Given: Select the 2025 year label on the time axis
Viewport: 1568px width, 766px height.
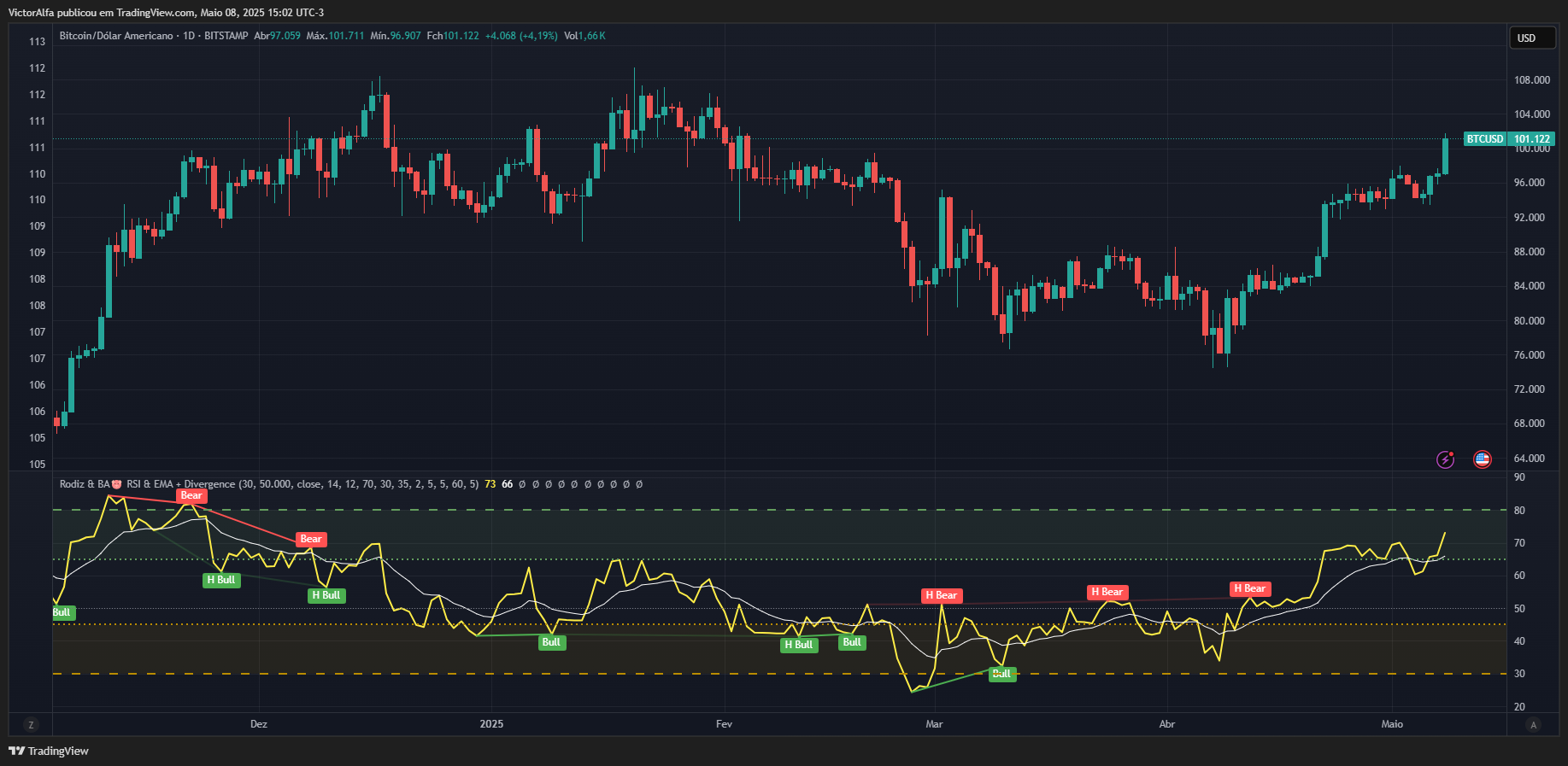Looking at the screenshot, I should (x=491, y=724).
